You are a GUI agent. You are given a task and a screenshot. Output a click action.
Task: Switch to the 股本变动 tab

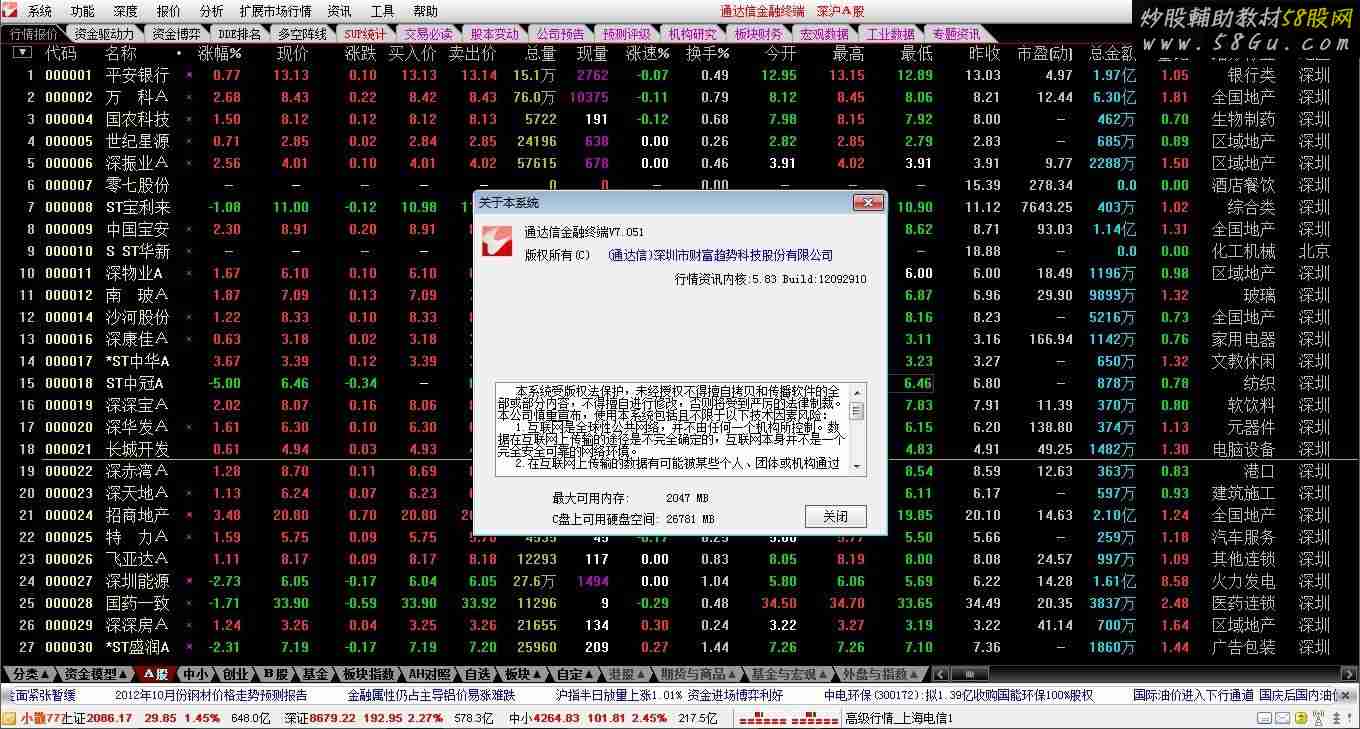click(495, 34)
